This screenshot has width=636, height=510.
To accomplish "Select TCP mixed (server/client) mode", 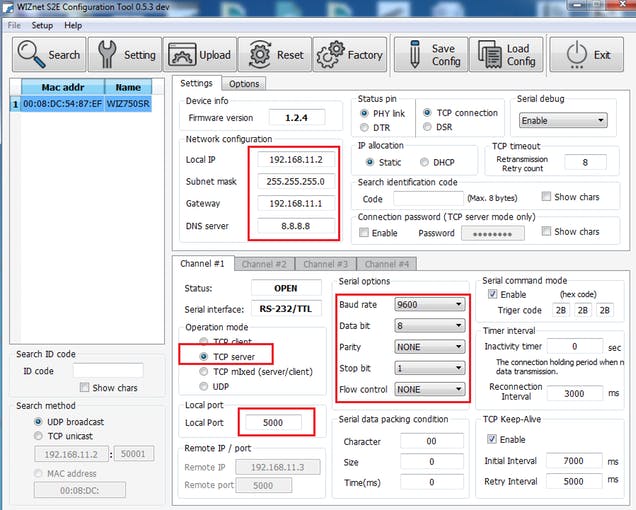I will coord(204,372).
